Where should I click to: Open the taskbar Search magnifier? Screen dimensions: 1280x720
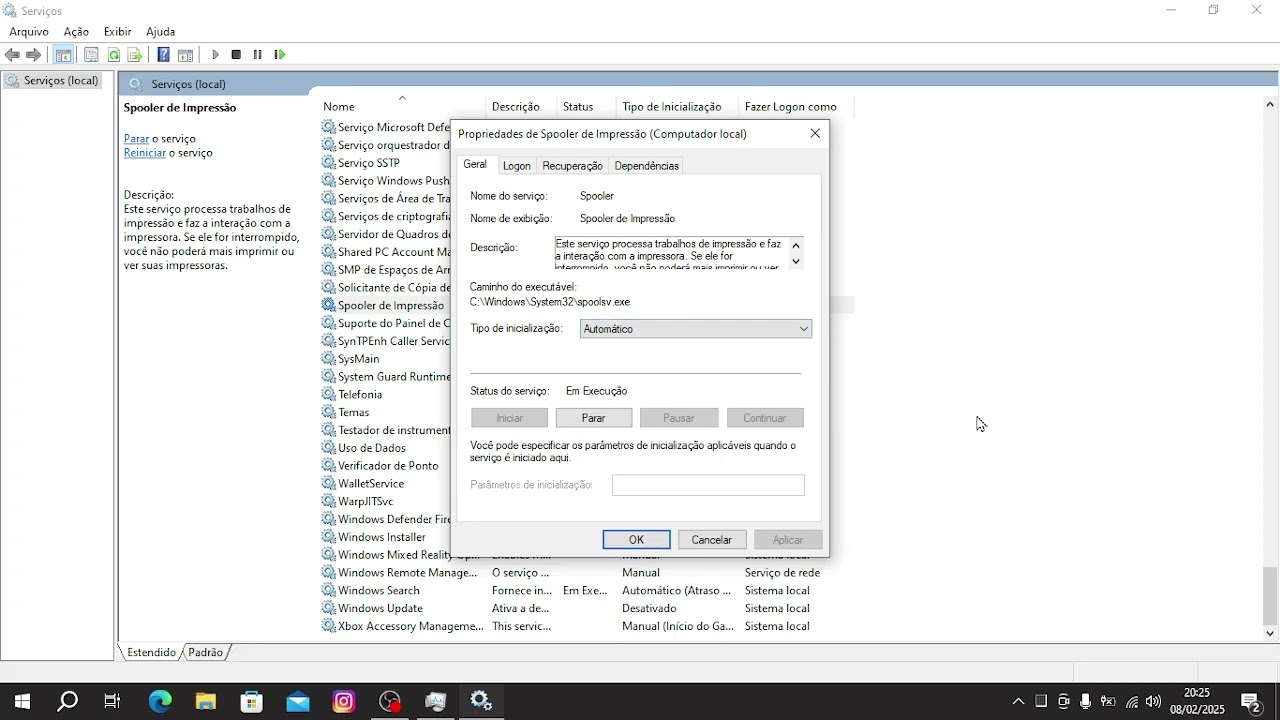pyautogui.click(x=67, y=702)
